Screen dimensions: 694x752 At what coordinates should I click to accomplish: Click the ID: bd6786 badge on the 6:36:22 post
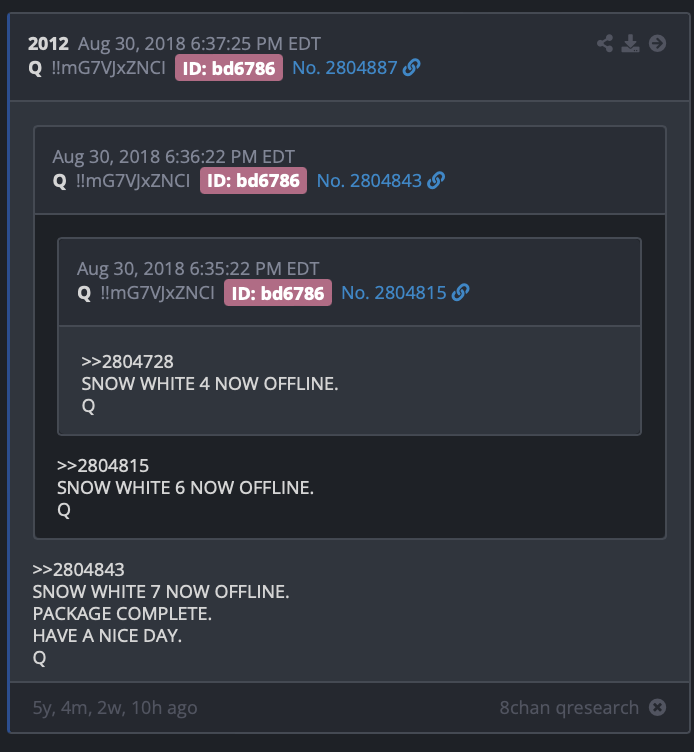click(x=253, y=181)
